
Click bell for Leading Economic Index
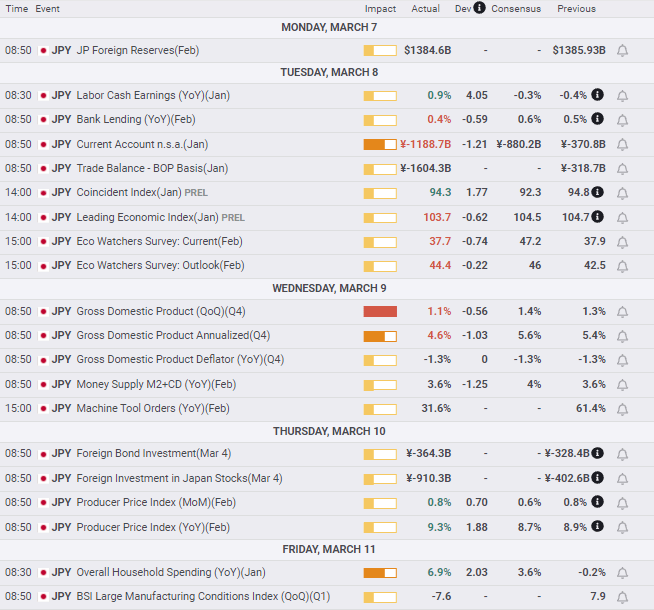[622, 218]
